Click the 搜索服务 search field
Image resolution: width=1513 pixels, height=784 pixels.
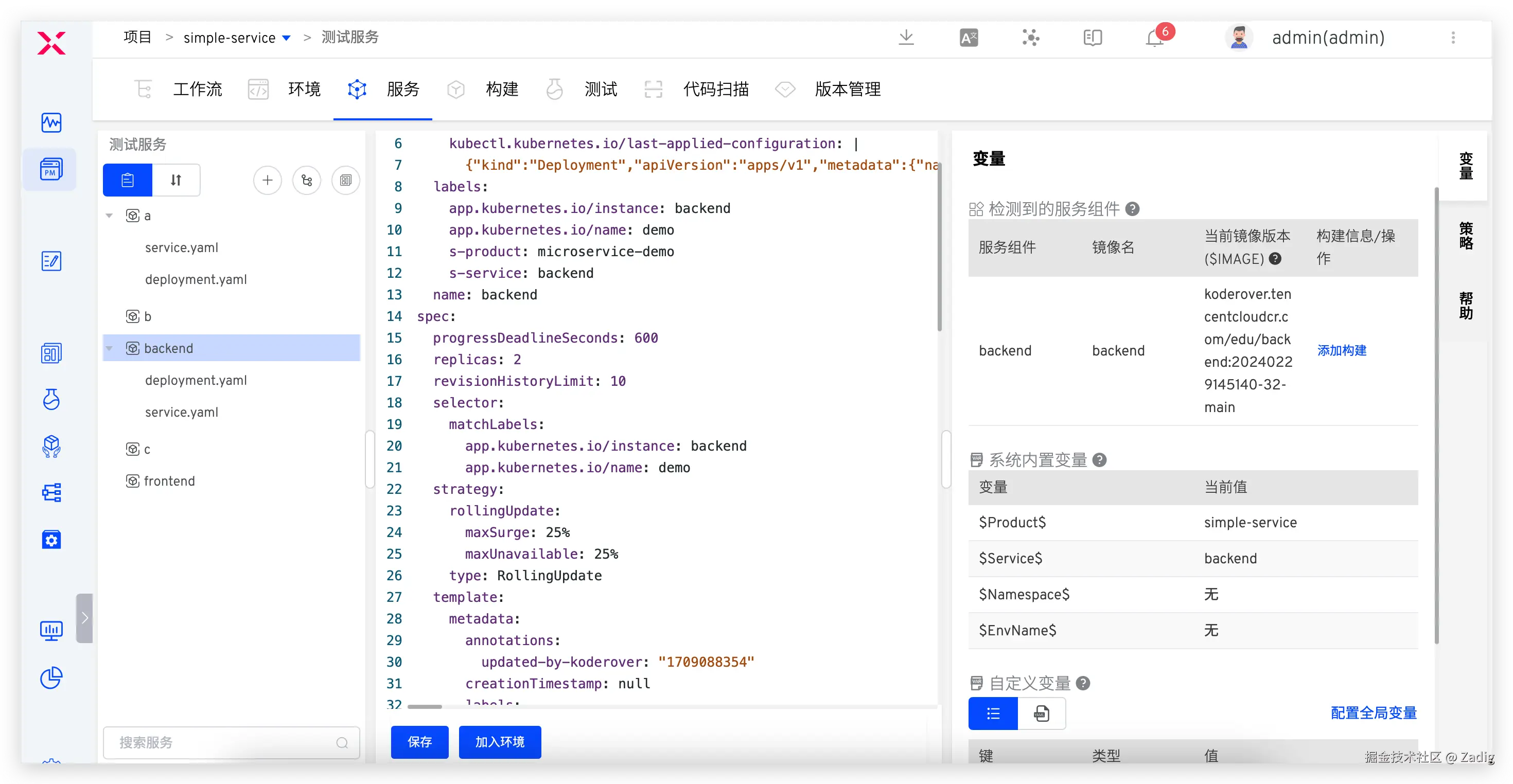click(223, 742)
